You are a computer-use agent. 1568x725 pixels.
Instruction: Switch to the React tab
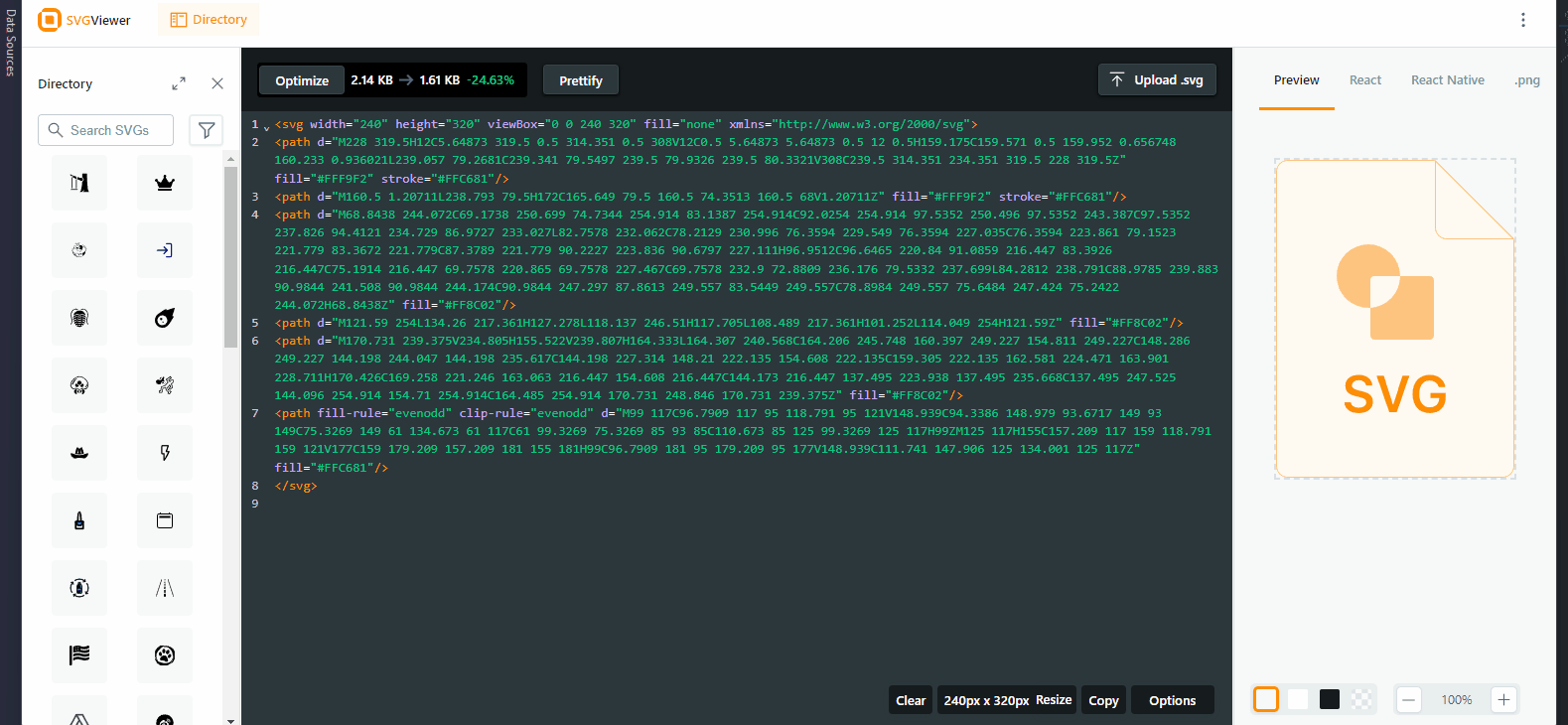[x=1365, y=80]
